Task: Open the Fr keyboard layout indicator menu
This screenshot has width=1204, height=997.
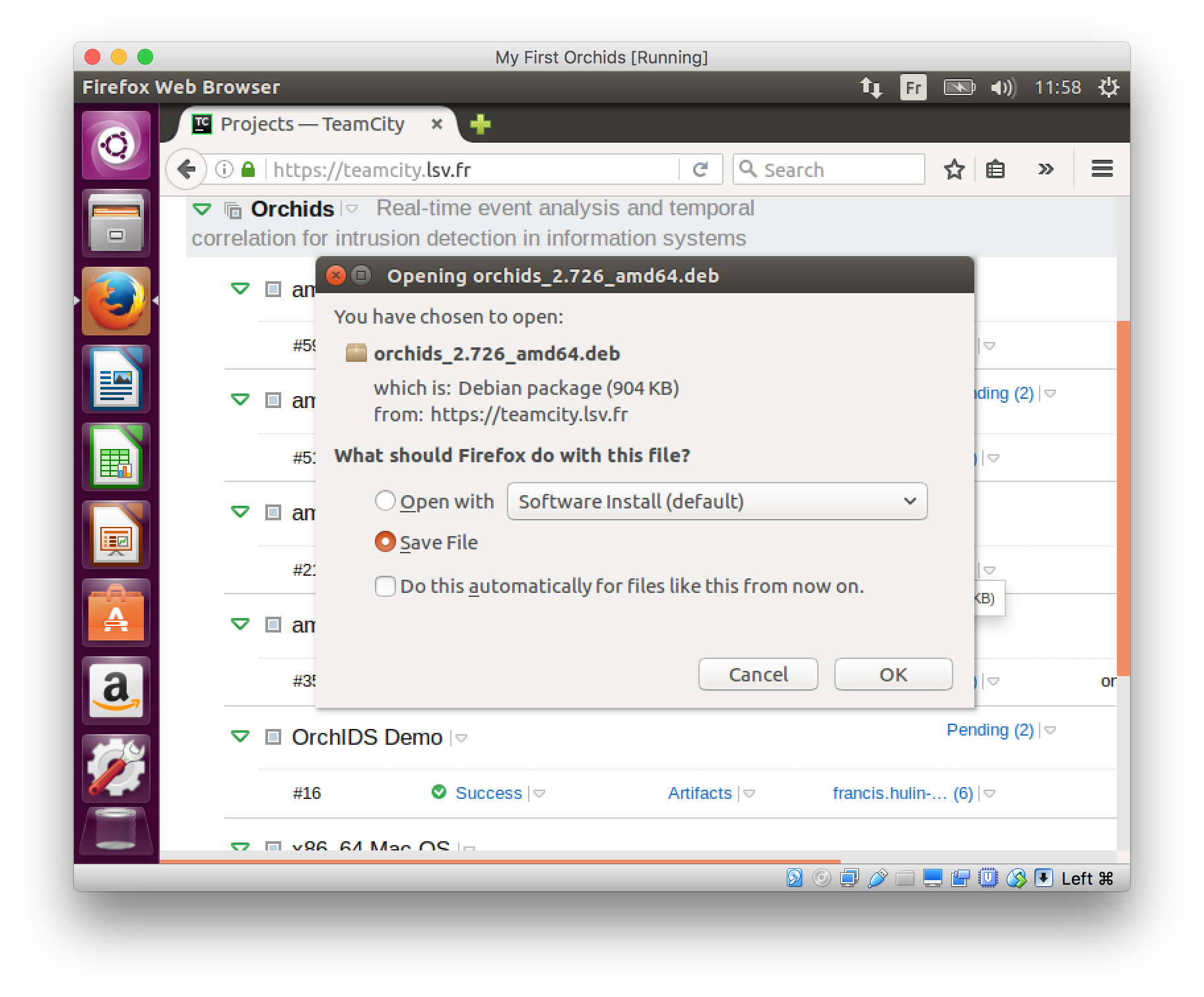Action: (x=913, y=87)
